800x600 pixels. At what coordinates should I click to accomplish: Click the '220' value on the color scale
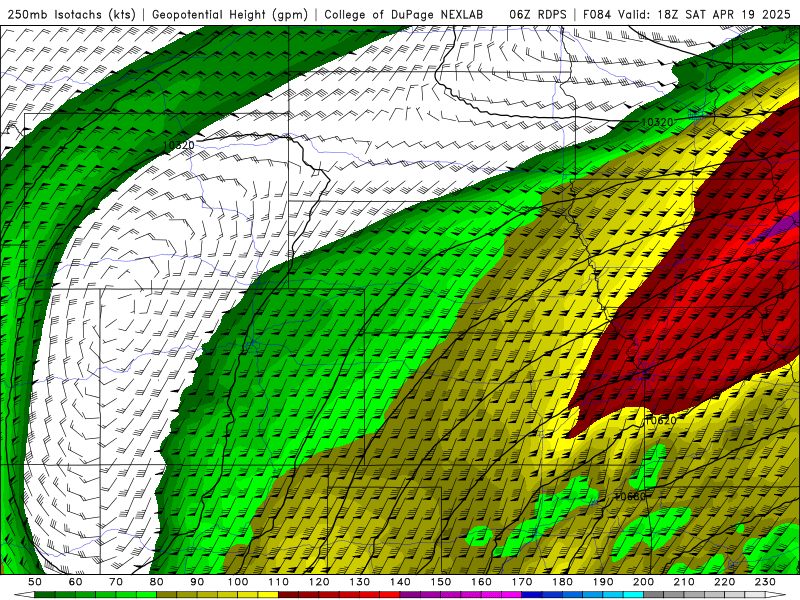(x=725, y=582)
